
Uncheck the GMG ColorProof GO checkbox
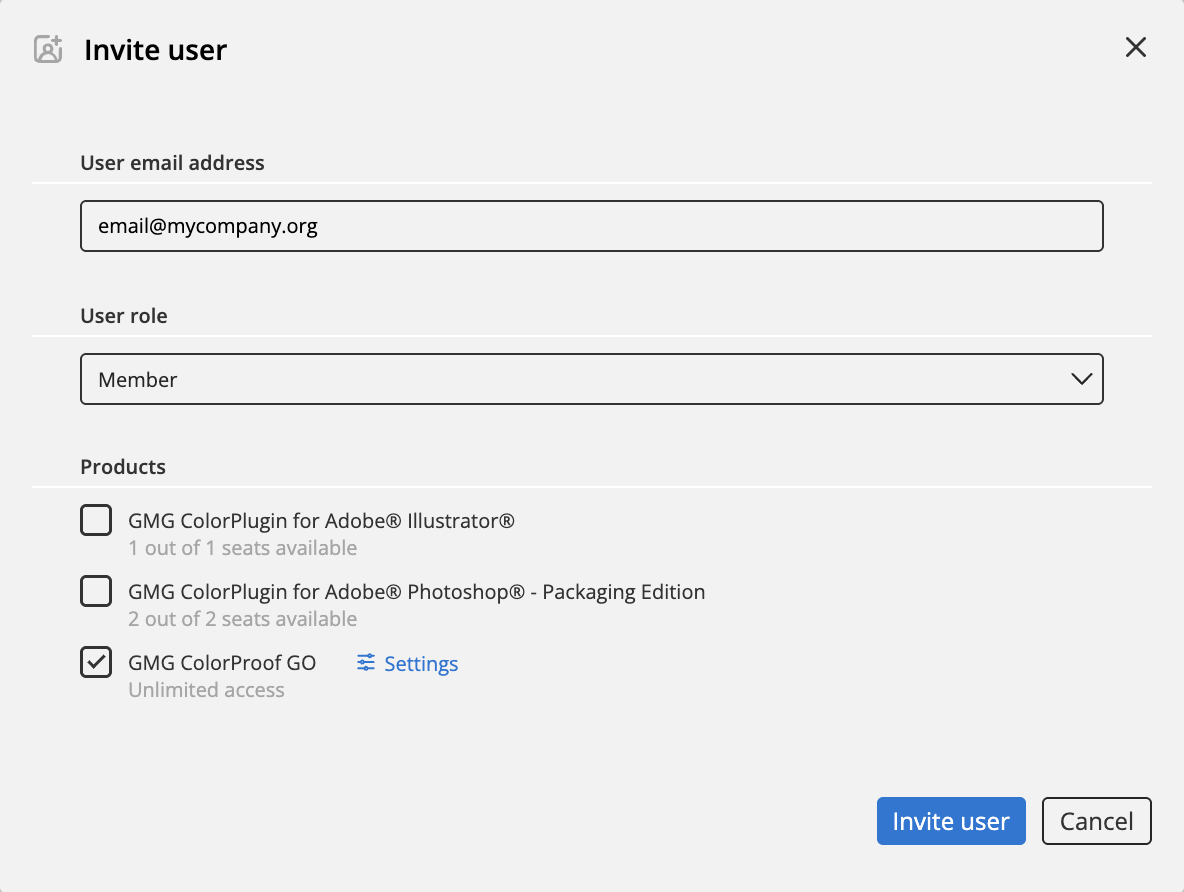click(96, 662)
